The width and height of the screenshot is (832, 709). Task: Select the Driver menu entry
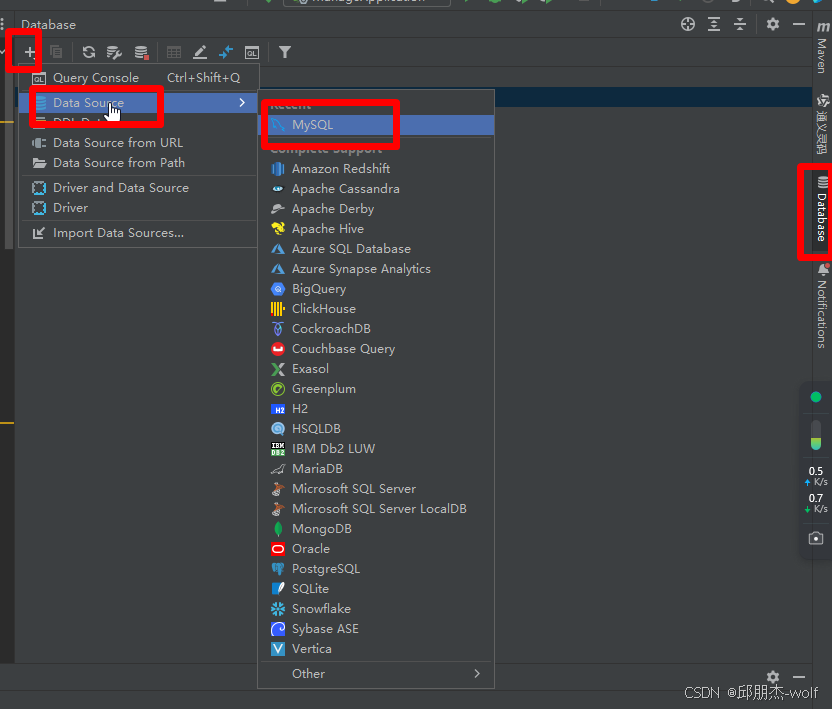pyautogui.click(x=139, y=208)
